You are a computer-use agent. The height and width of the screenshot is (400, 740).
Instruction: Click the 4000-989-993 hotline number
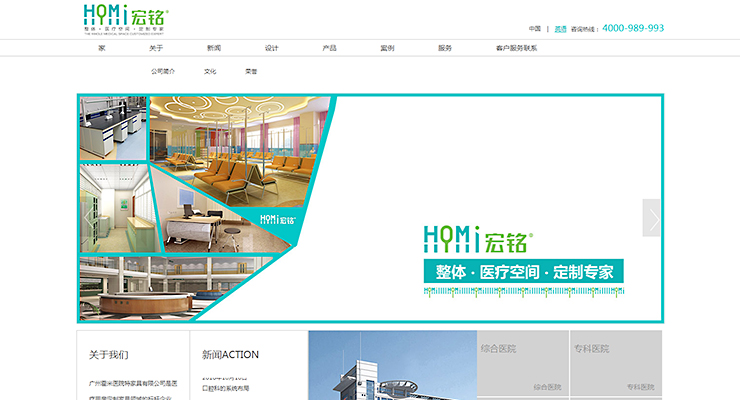click(633, 28)
